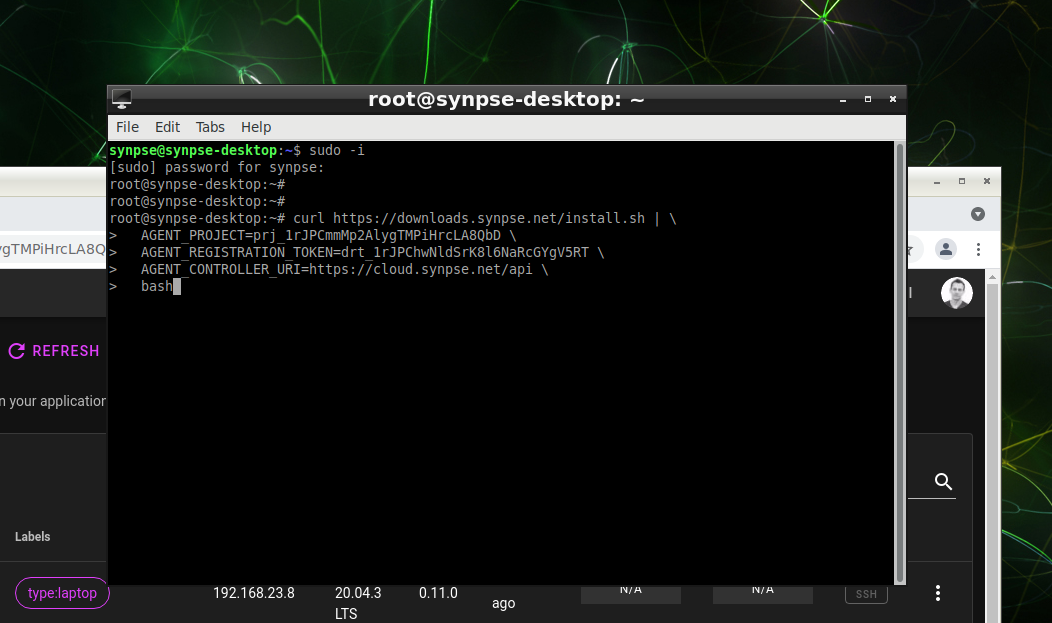Click the search magnifier icon

tap(943, 482)
